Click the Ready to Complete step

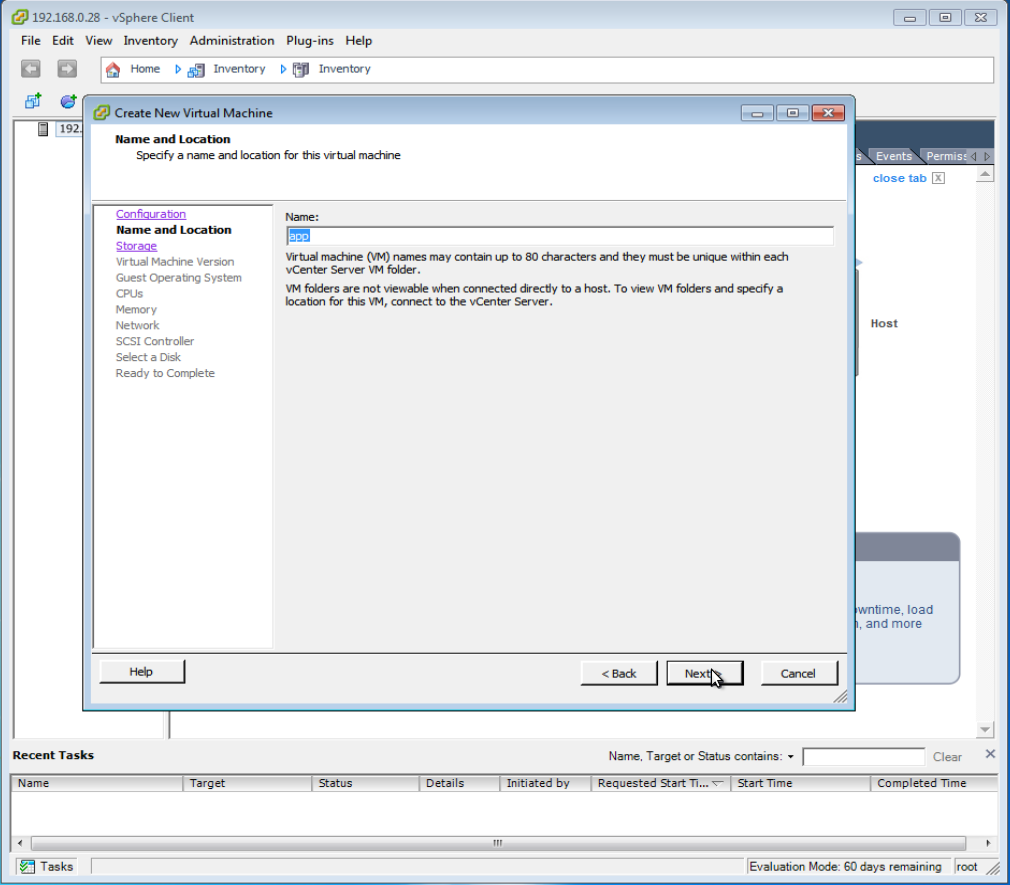166,373
